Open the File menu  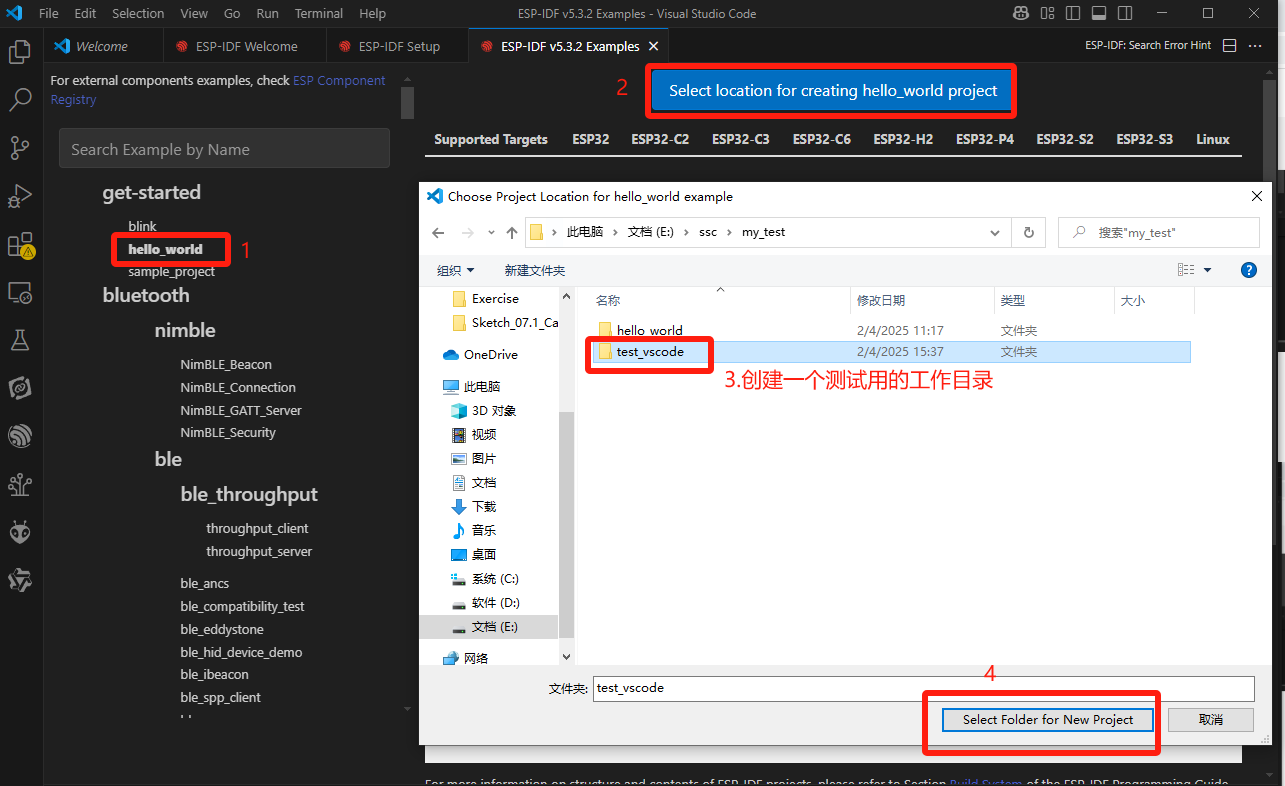48,13
